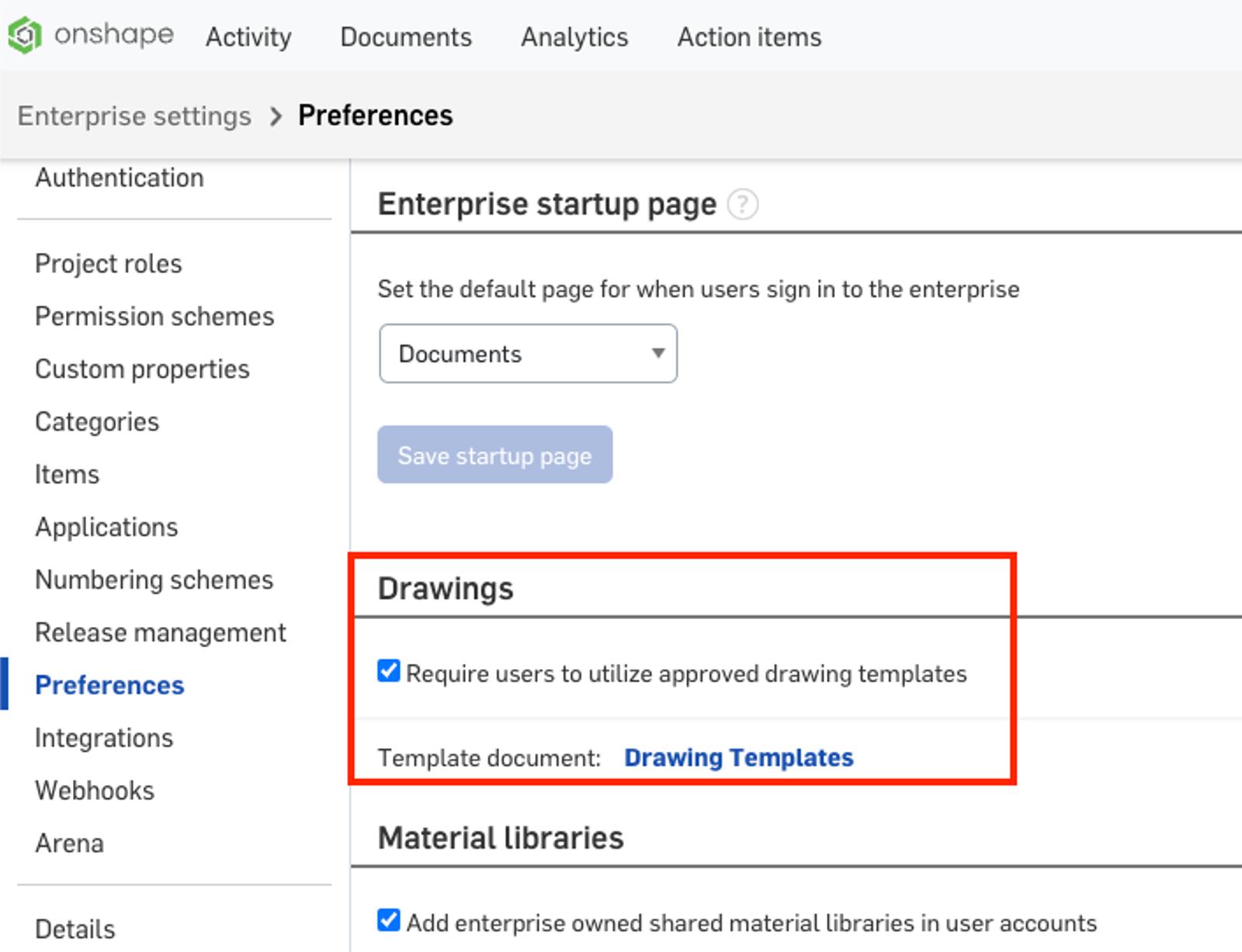The width and height of the screenshot is (1242, 952).
Task: Open Custom properties settings
Action: pyautogui.click(x=142, y=369)
